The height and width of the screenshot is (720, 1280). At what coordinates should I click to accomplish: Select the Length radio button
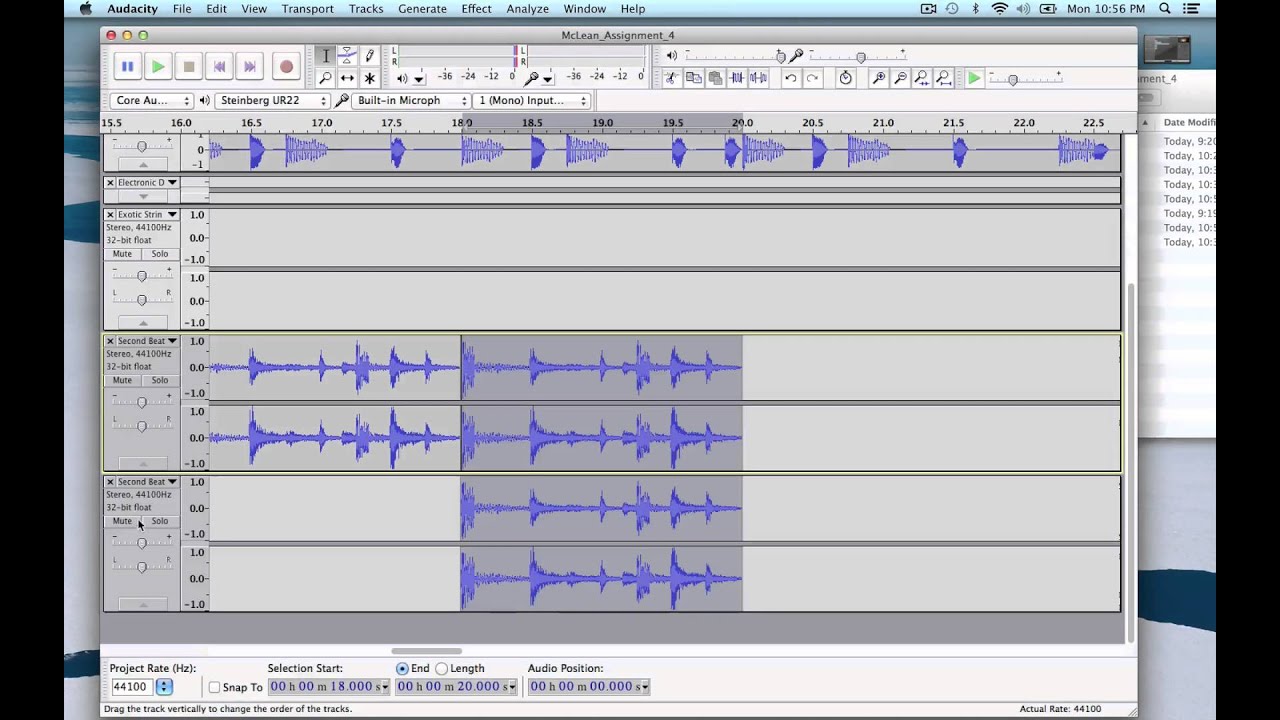441,668
